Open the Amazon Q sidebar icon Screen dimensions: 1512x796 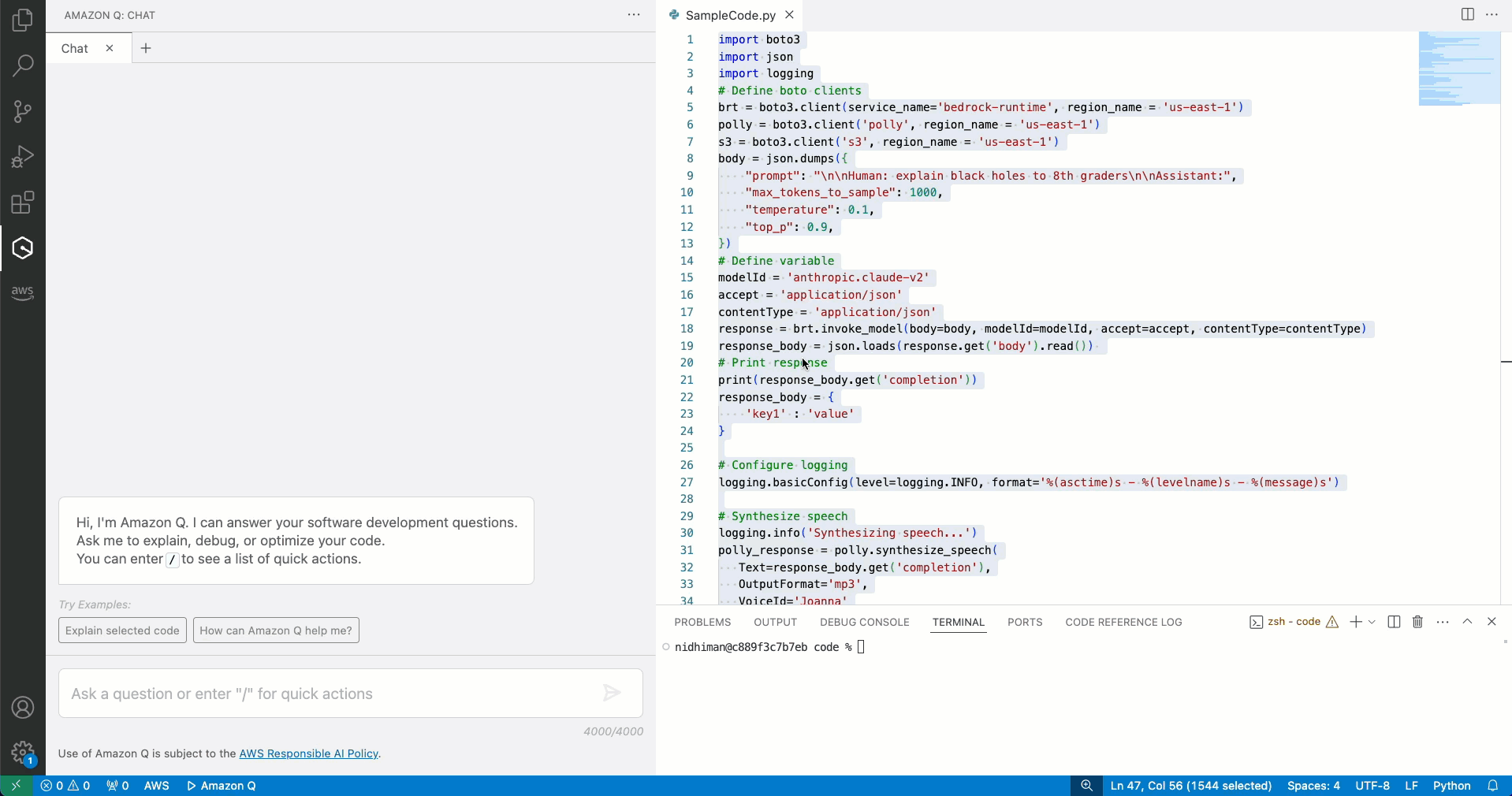(x=22, y=247)
